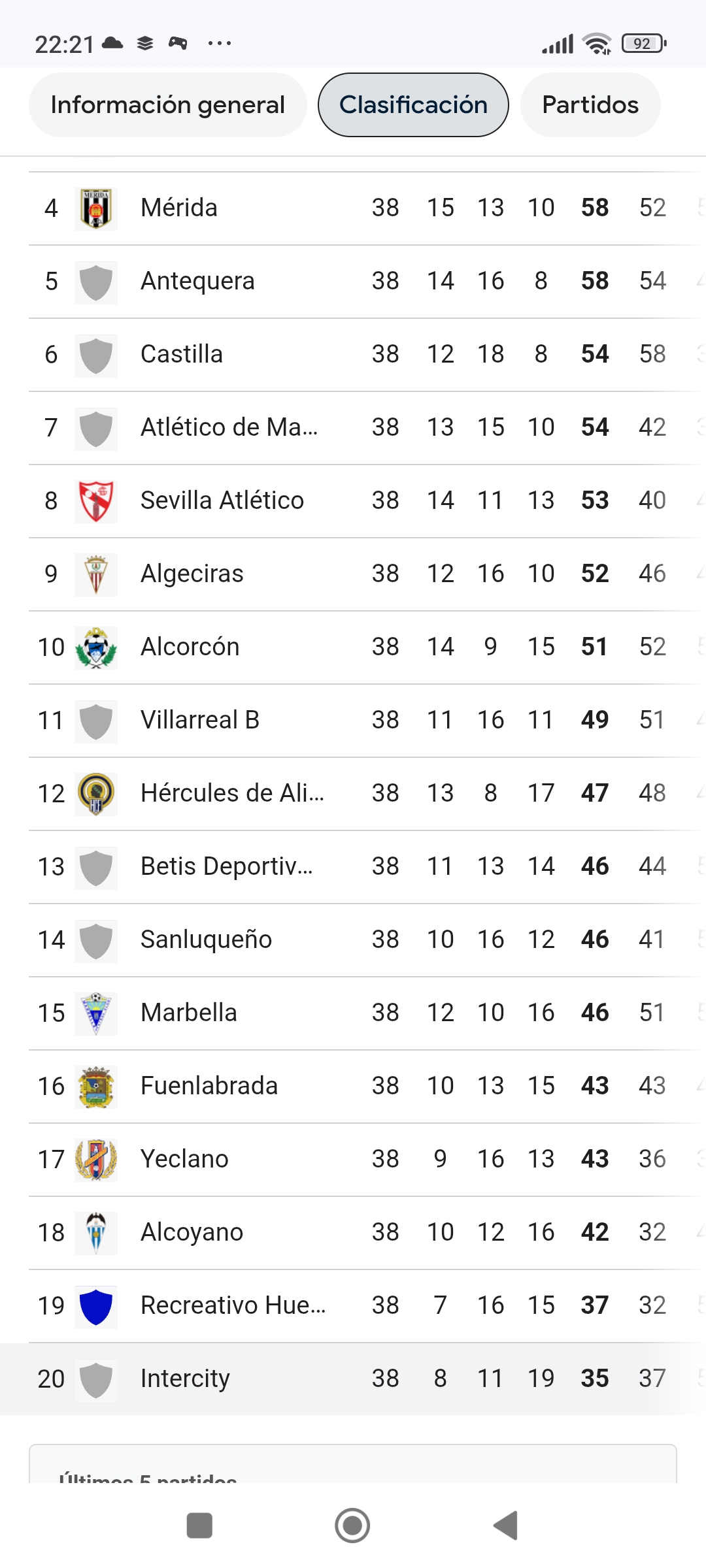Tap the Algeciras club crest
Screen dimensions: 706x1568
[96, 574]
